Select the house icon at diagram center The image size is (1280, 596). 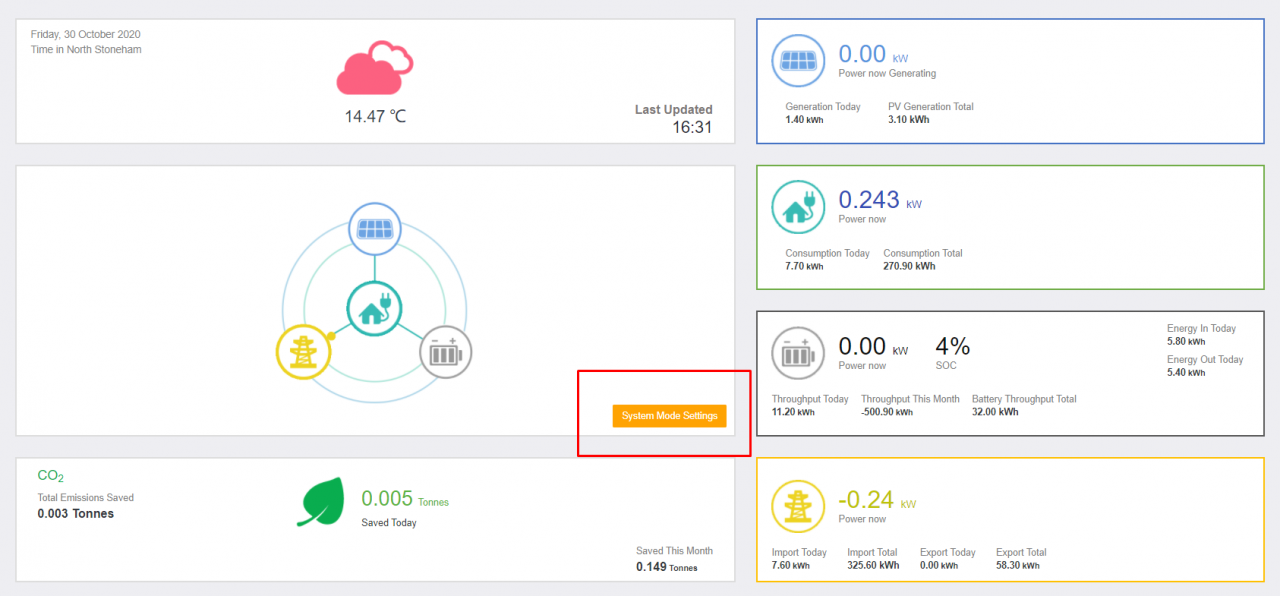374,307
